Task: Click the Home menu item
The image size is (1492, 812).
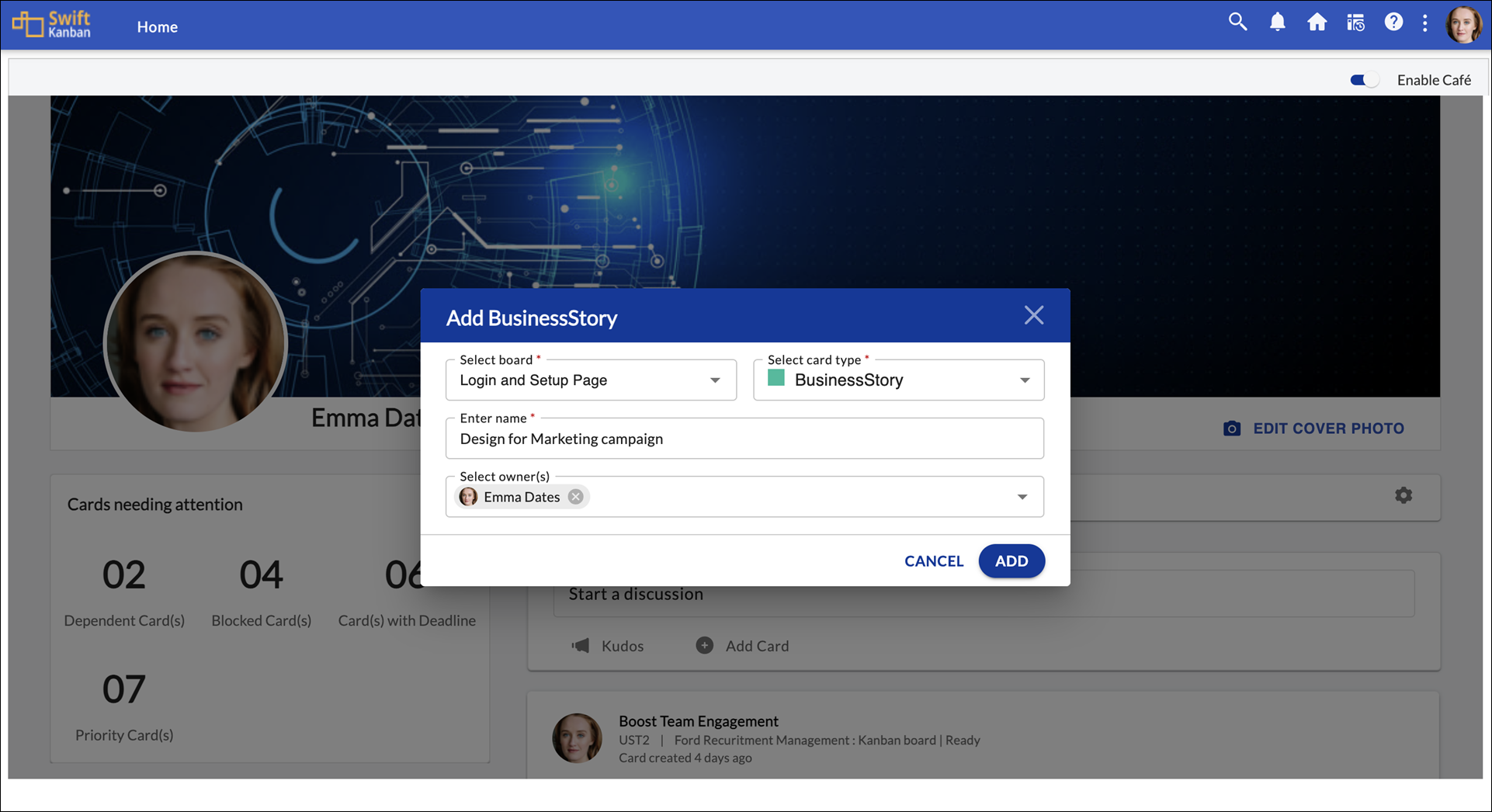Action: click(158, 27)
